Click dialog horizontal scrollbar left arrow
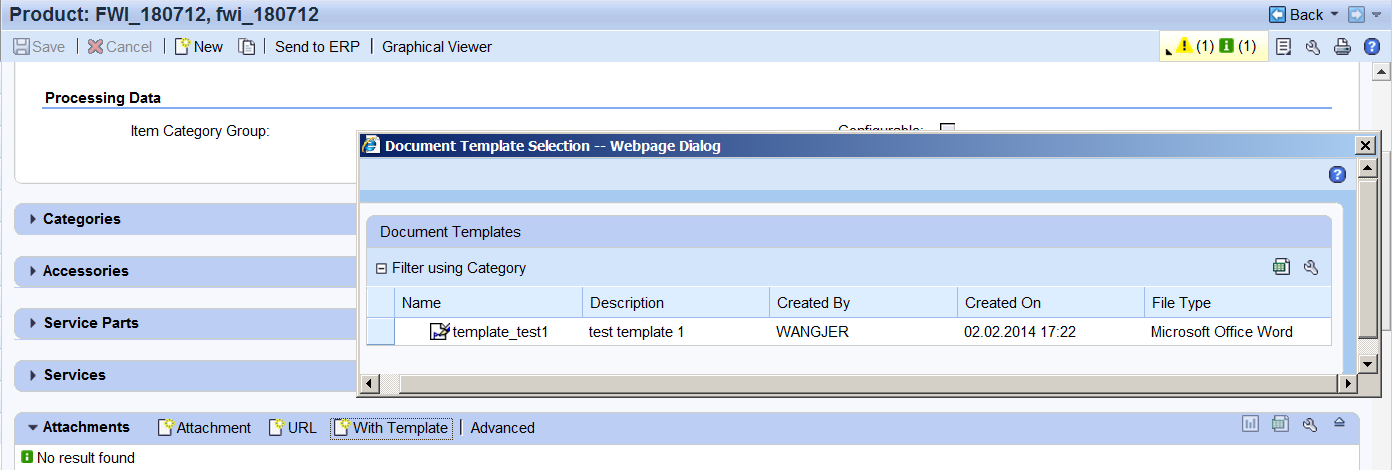1392x470 pixels. tap(368, 384)
